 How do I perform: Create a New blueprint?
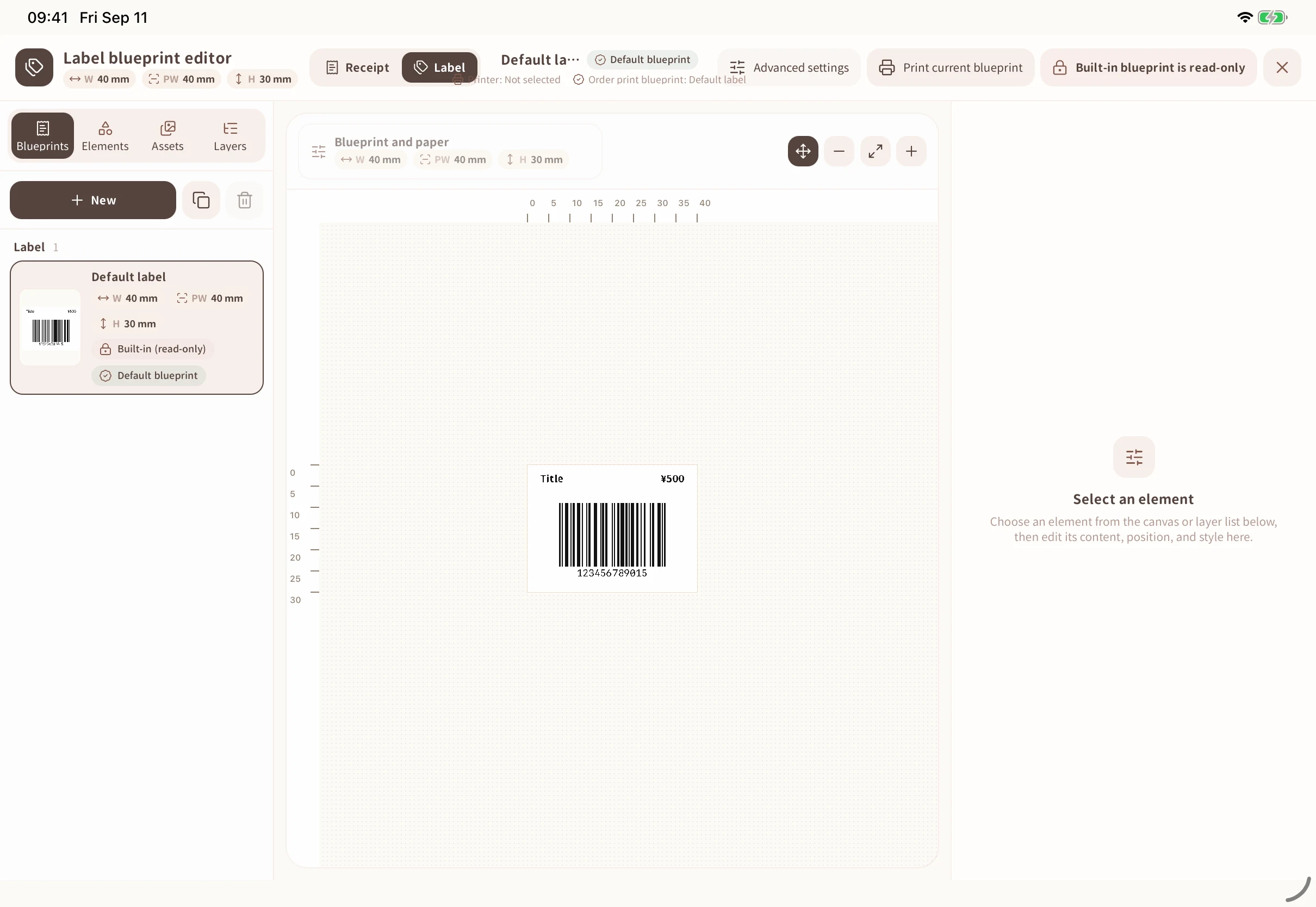click(93, 200)
